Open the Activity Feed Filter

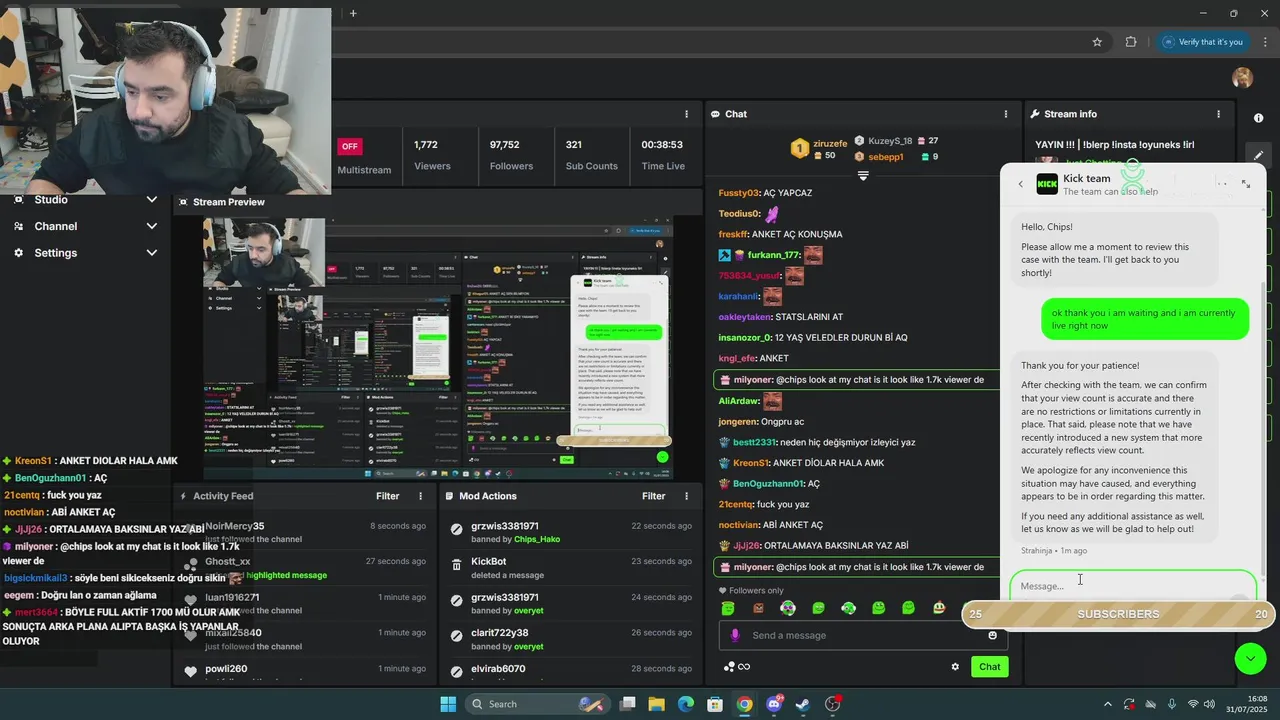pos(388,496)
